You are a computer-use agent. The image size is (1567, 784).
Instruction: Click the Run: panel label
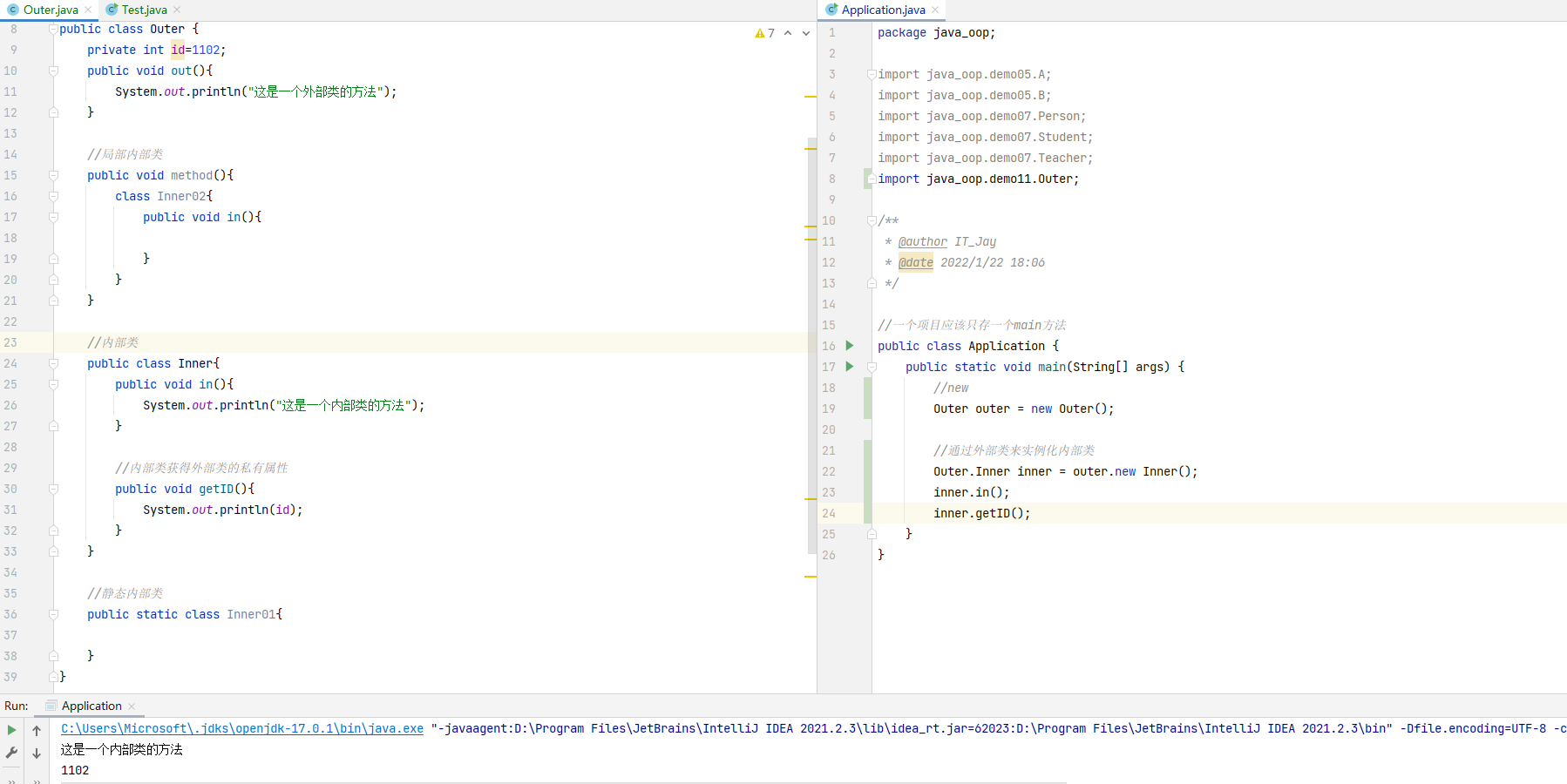[x=17, y=706]
